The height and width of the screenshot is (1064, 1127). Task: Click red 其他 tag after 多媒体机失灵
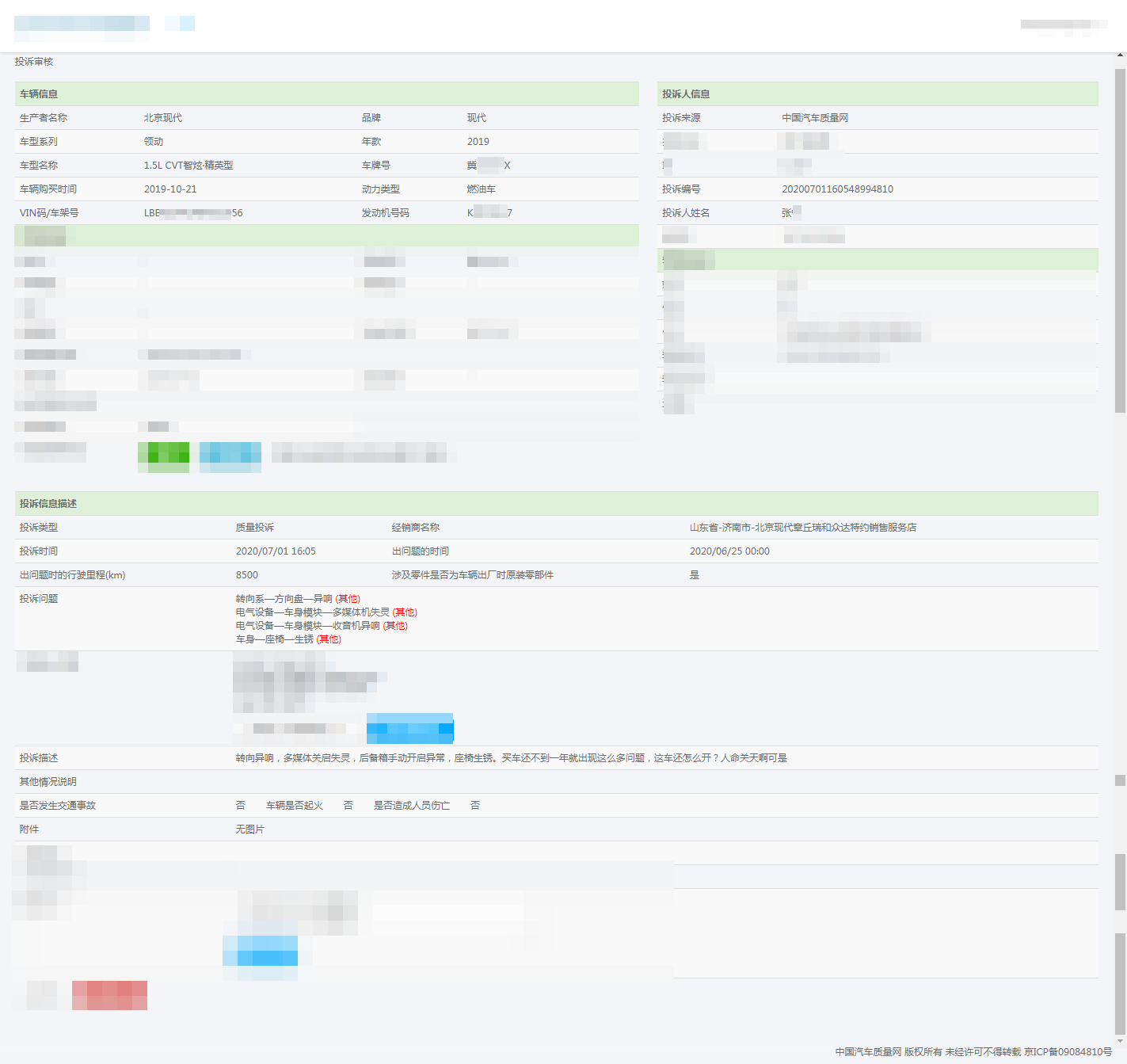click(x=405, y=612)
